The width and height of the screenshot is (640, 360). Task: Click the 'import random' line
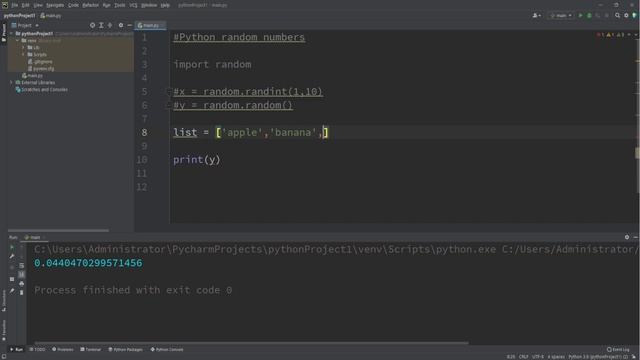point(212,64)
